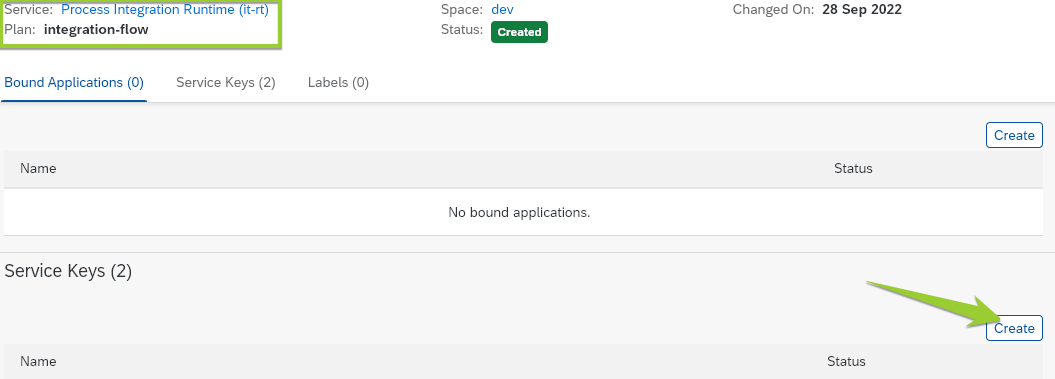The width and height of the screenshot is (1055, 379).
Task: Click the Changed On: label
Action: [774, 10]
